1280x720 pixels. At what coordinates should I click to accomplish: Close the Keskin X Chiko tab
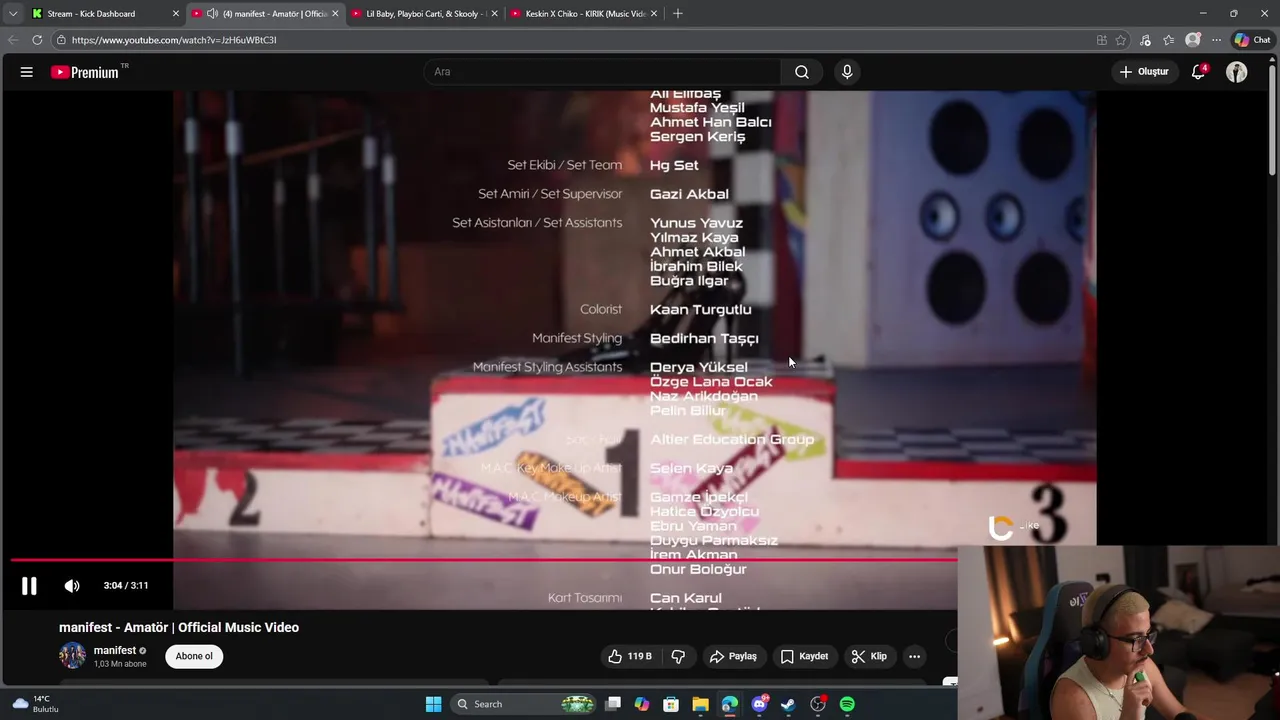click(x=655, y=14)
